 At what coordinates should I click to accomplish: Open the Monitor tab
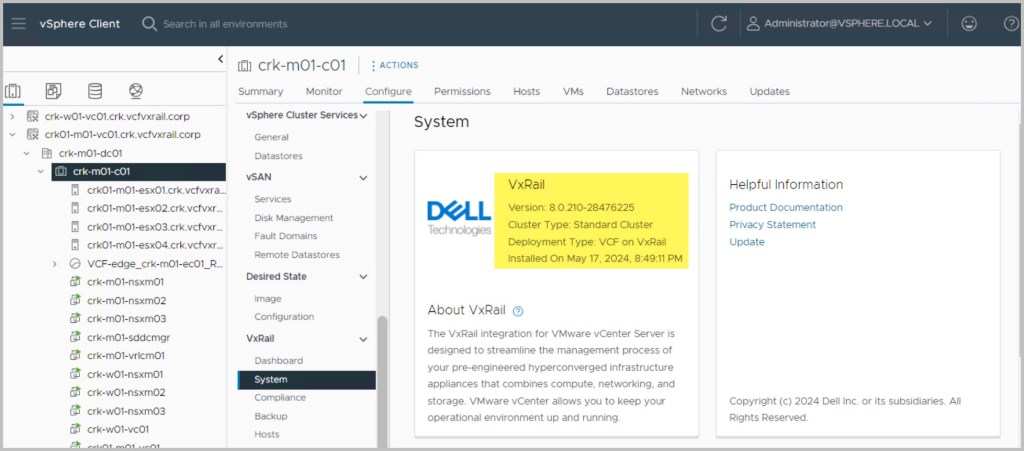(x=324, y=91)
